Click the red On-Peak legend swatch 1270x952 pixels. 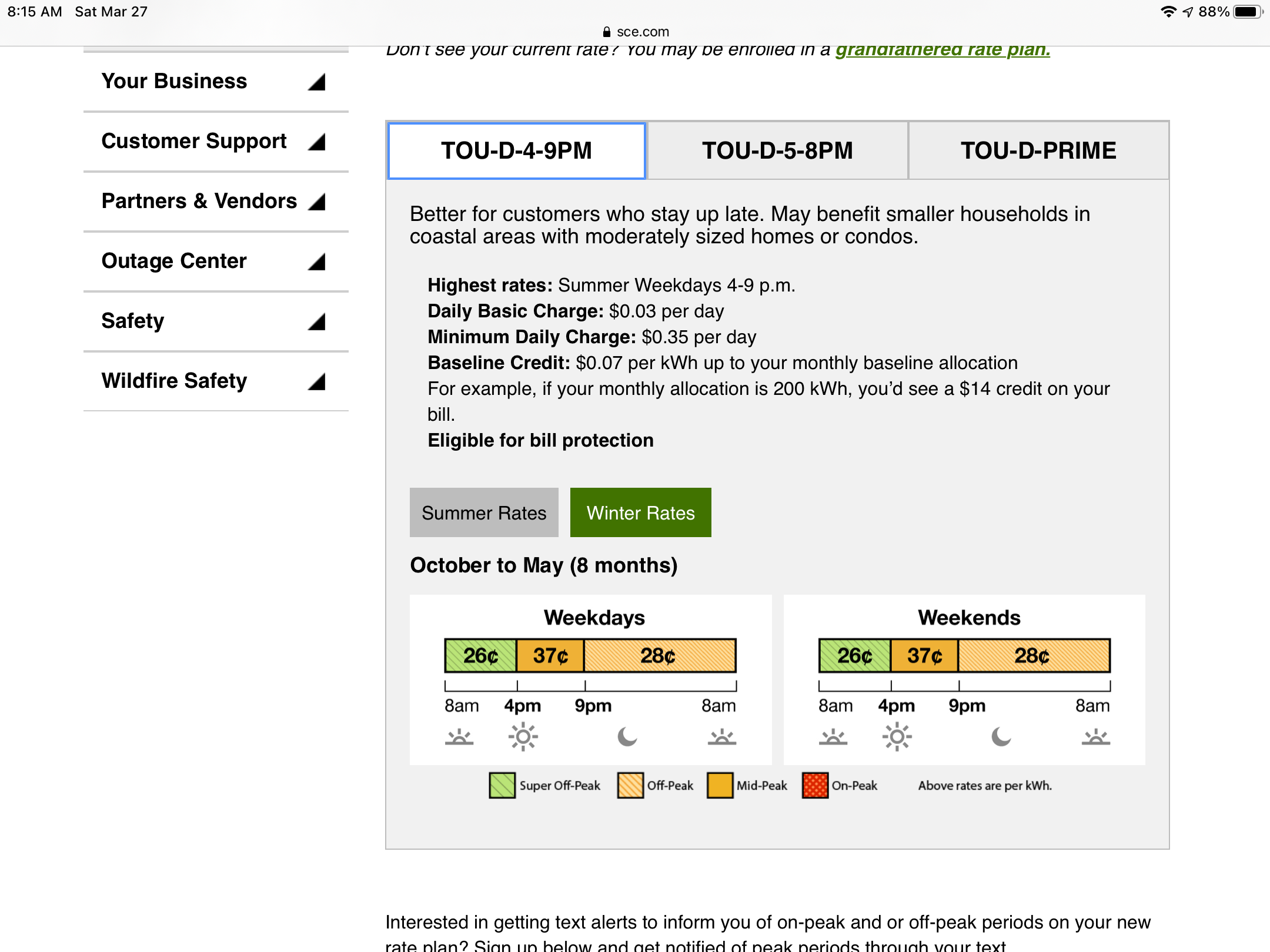click(814, 785)
